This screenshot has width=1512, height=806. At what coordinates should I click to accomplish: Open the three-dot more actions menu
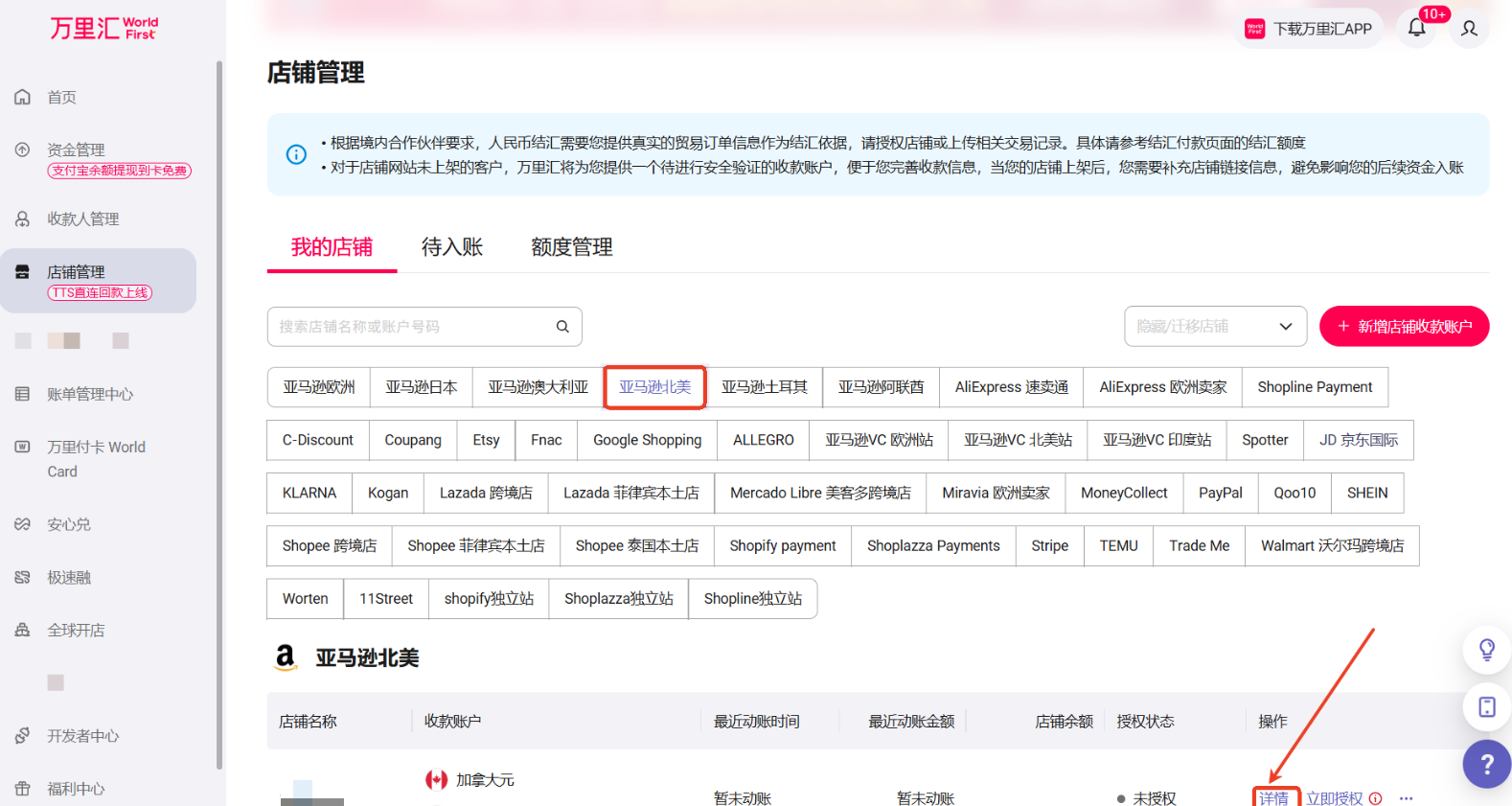pos(1406,798)
